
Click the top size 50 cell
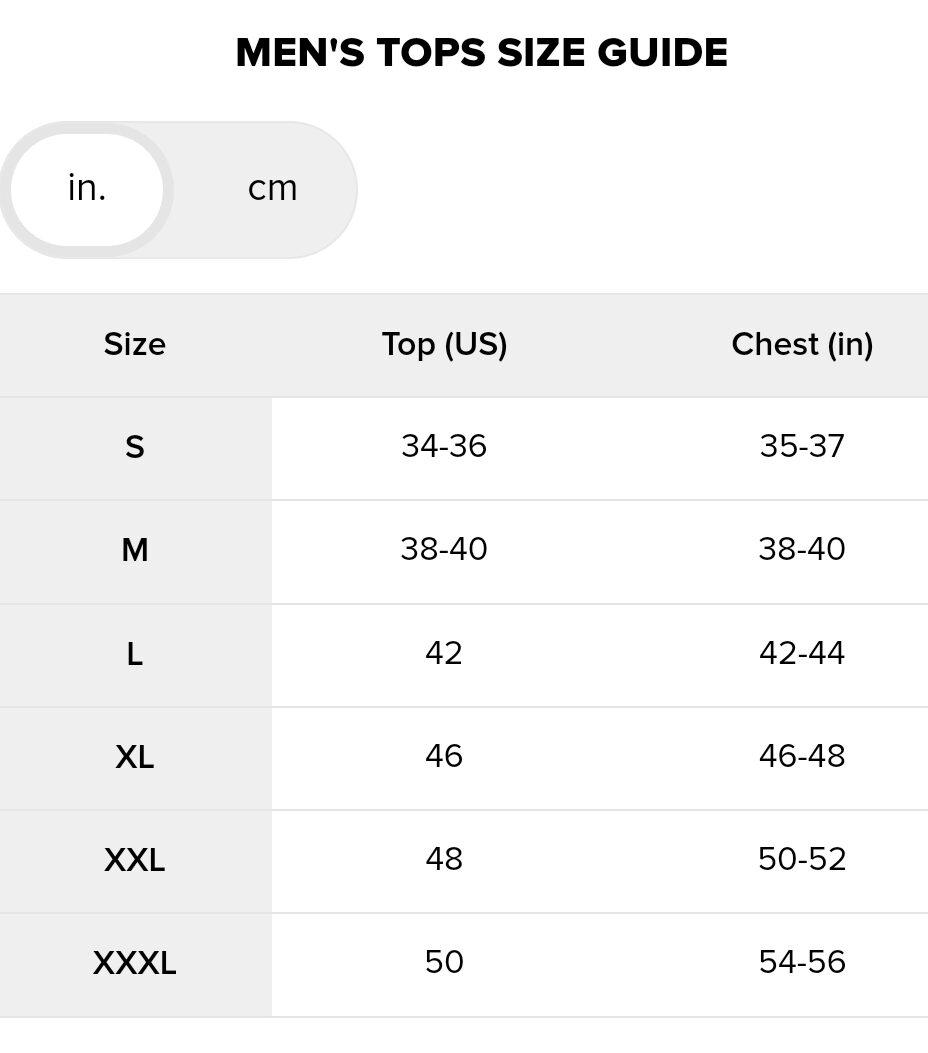444,963
